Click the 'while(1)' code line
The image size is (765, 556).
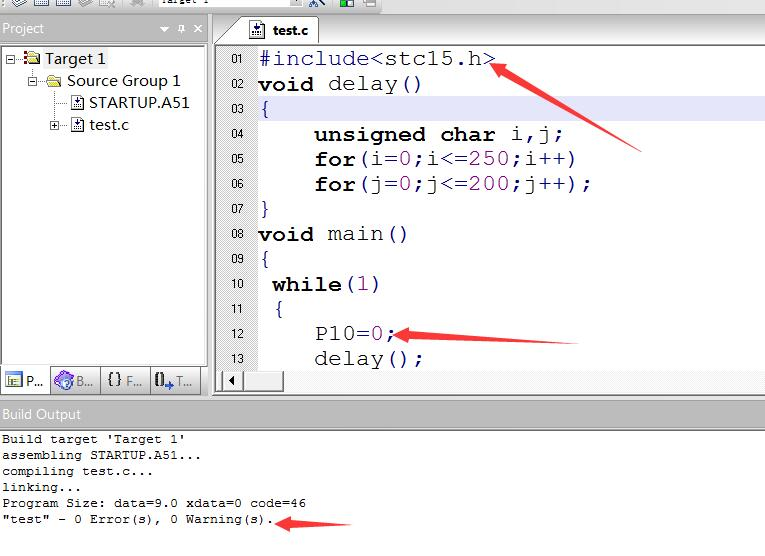coord(325,284)
